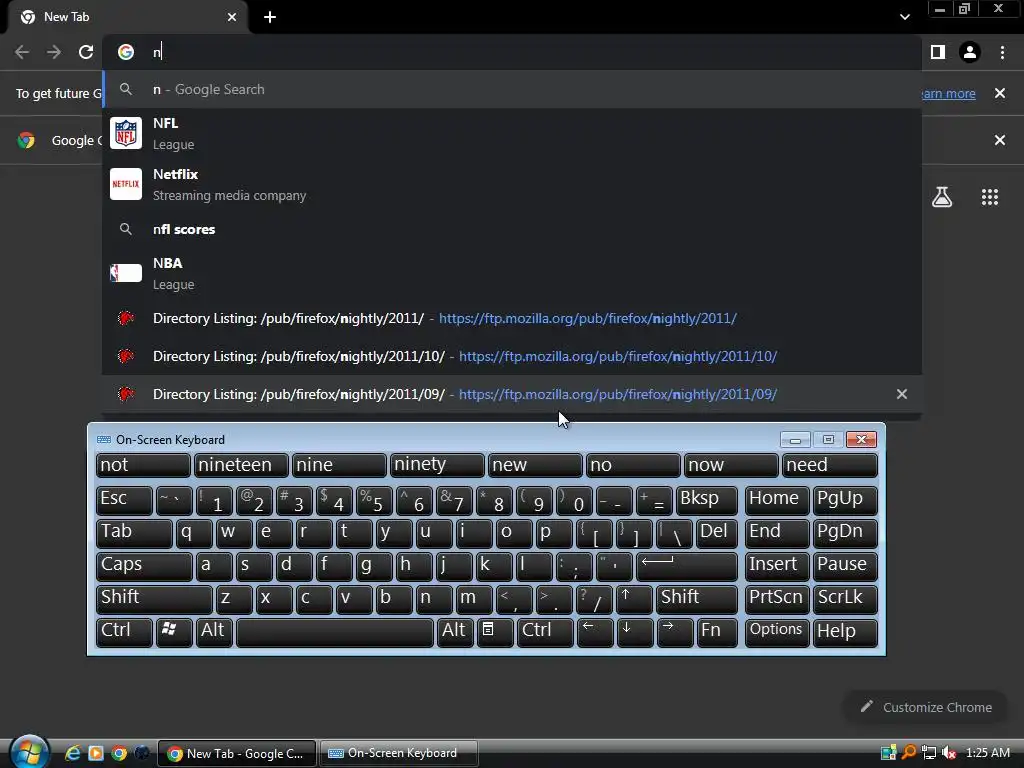The width and height of the screenshot is (1024, 768).
Task: Open the Google apps grid icon
Action: coord(990,197)
